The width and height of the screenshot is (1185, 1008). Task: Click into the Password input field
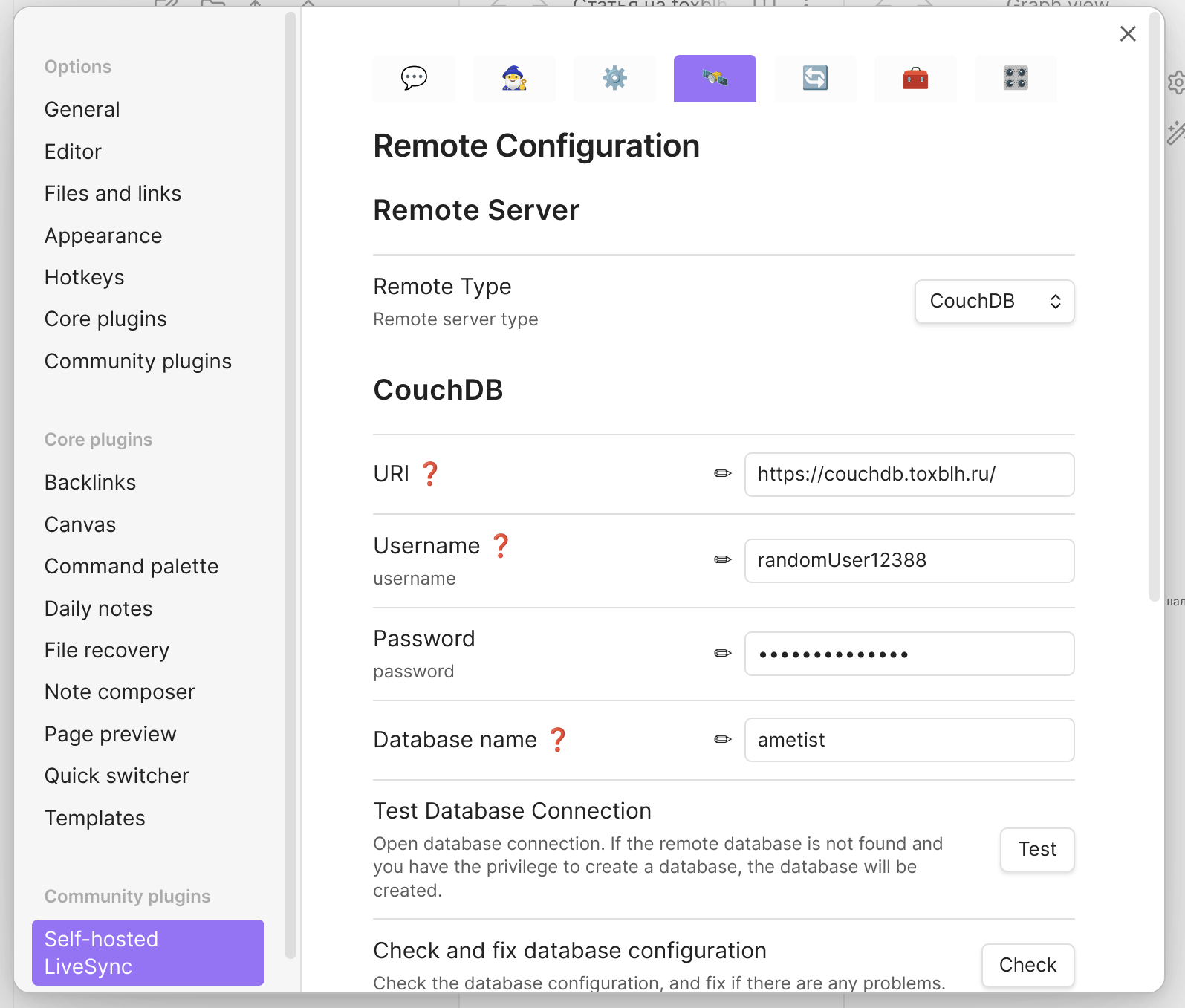[909, 654]
